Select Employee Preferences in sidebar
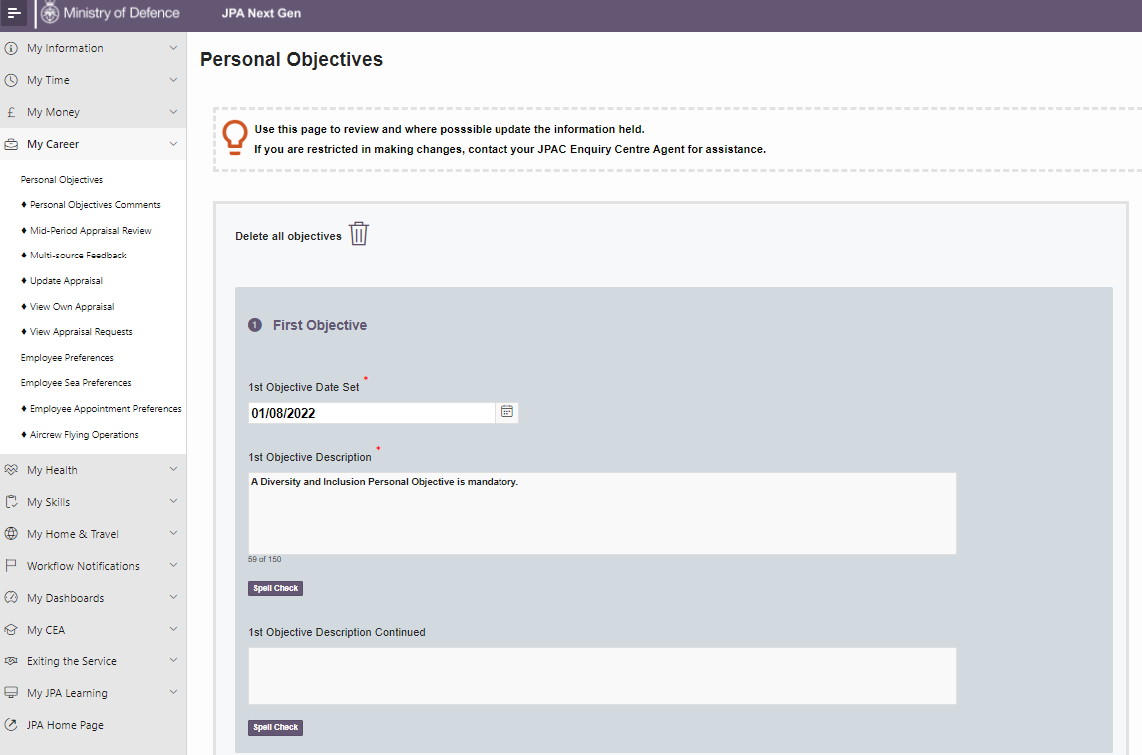 click(x=67, y=357)
